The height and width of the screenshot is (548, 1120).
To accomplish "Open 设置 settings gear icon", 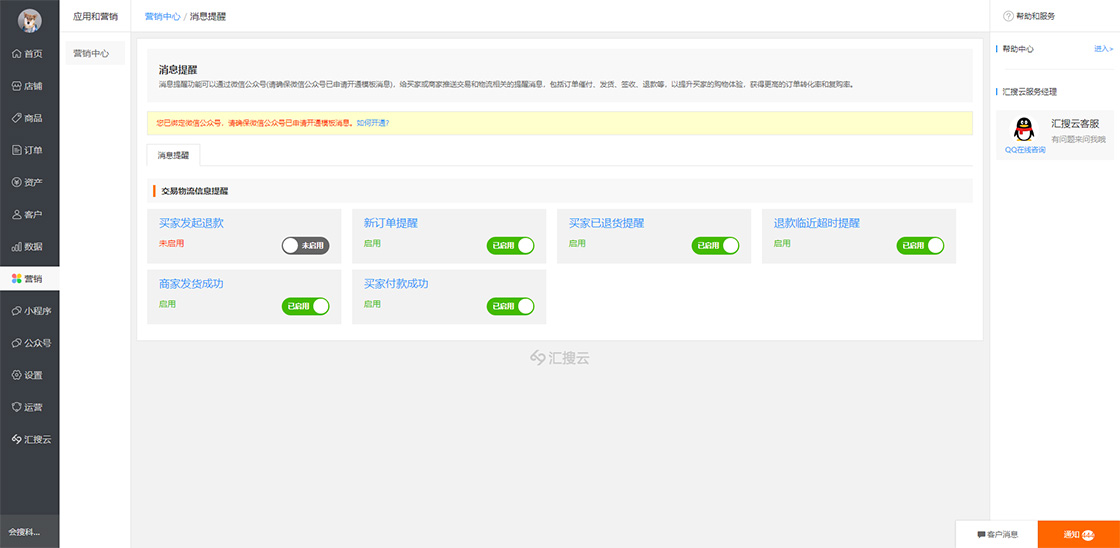I will pyautogui.click(x=17, y=375).
